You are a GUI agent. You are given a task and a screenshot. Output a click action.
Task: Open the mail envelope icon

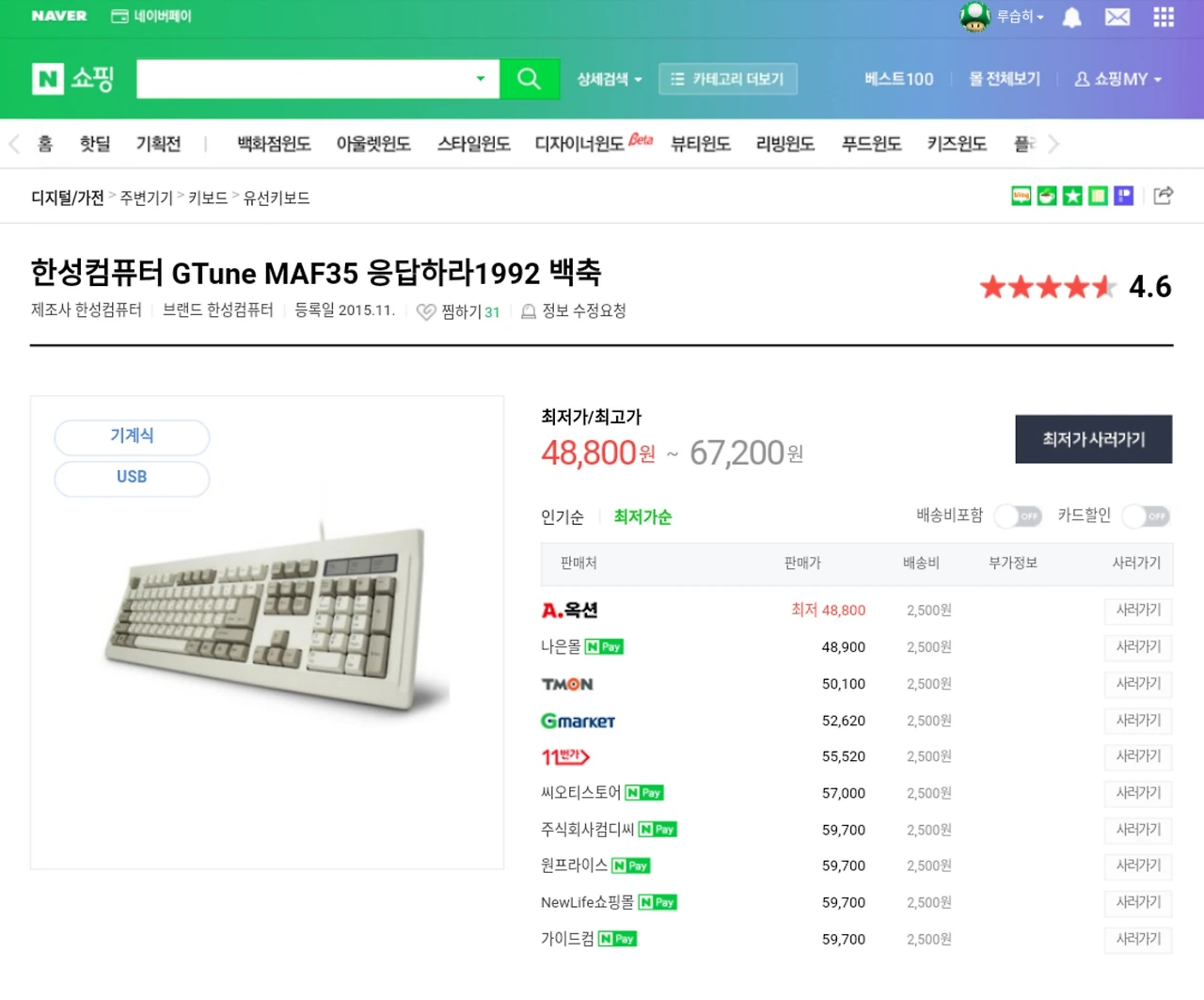[x=1117, y=17]
